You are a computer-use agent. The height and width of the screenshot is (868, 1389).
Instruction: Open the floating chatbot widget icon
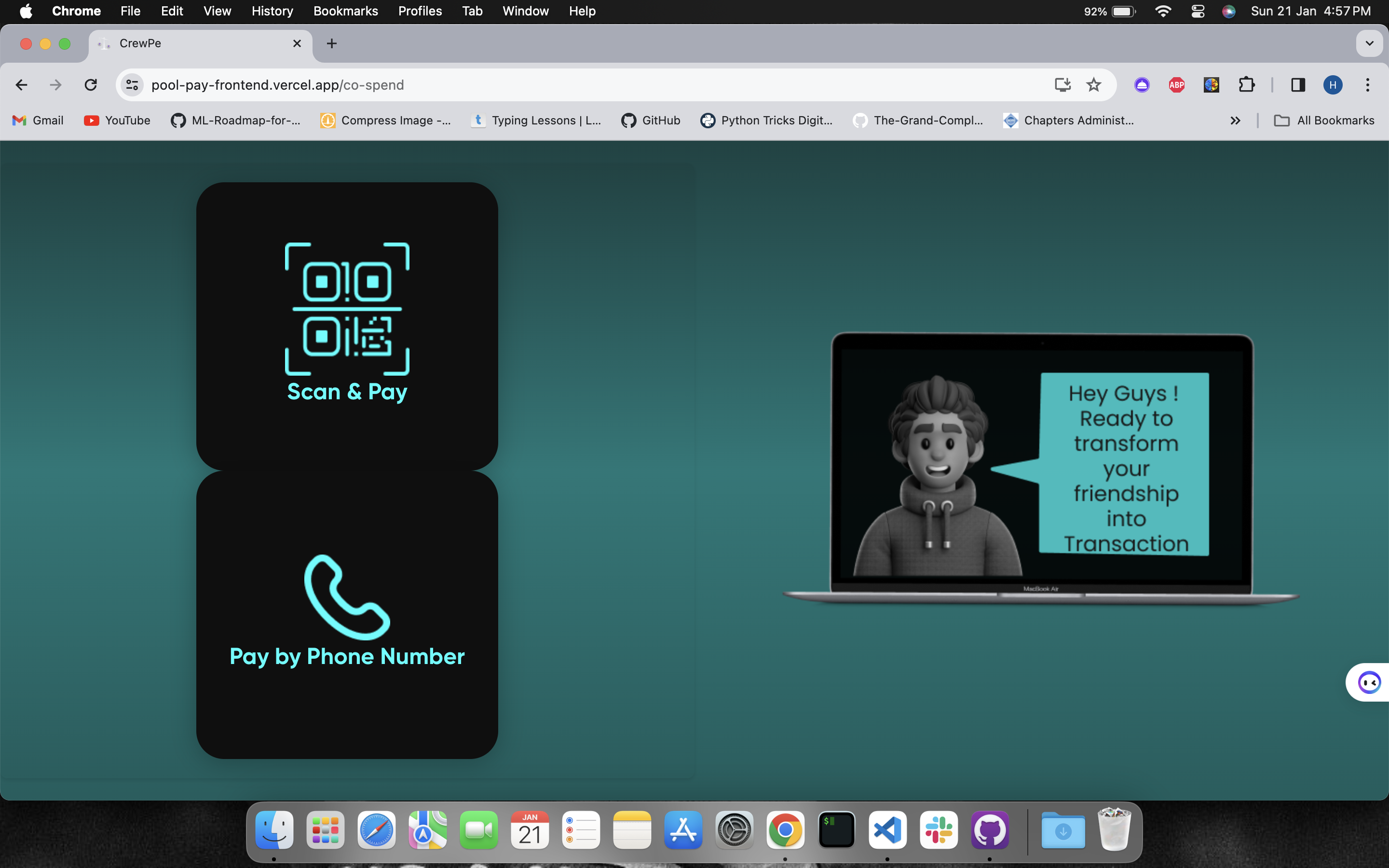coord(1369,682)
